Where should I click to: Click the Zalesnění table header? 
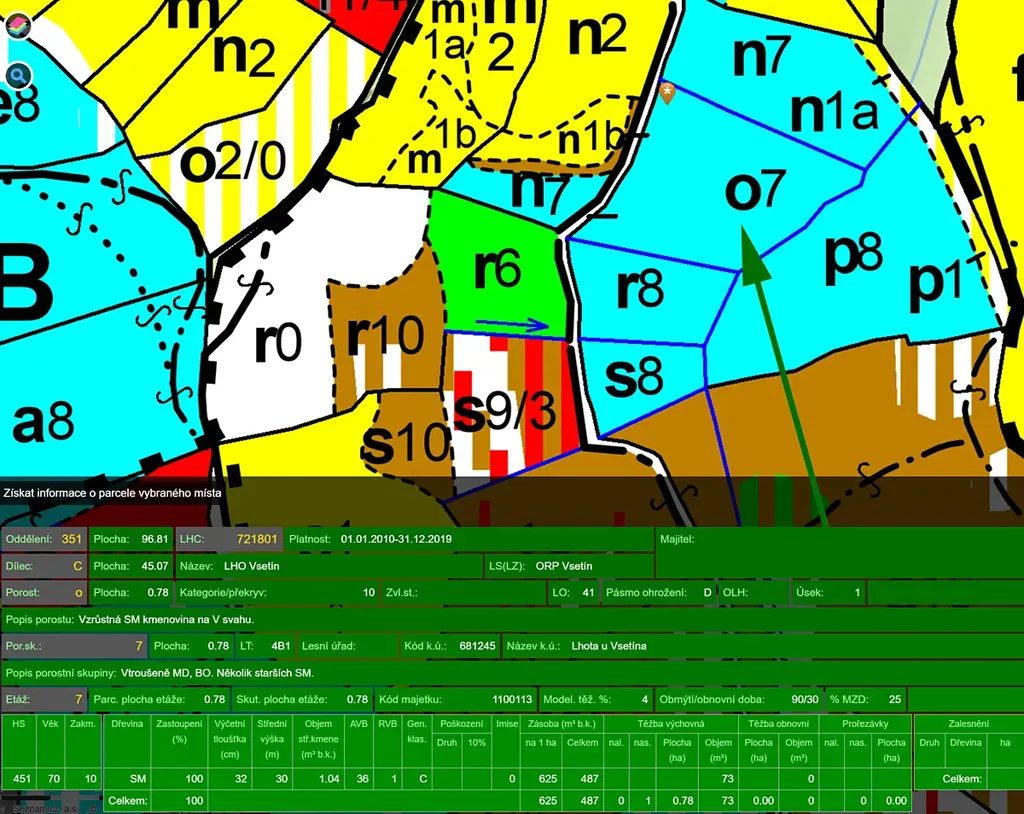point(967,722)
